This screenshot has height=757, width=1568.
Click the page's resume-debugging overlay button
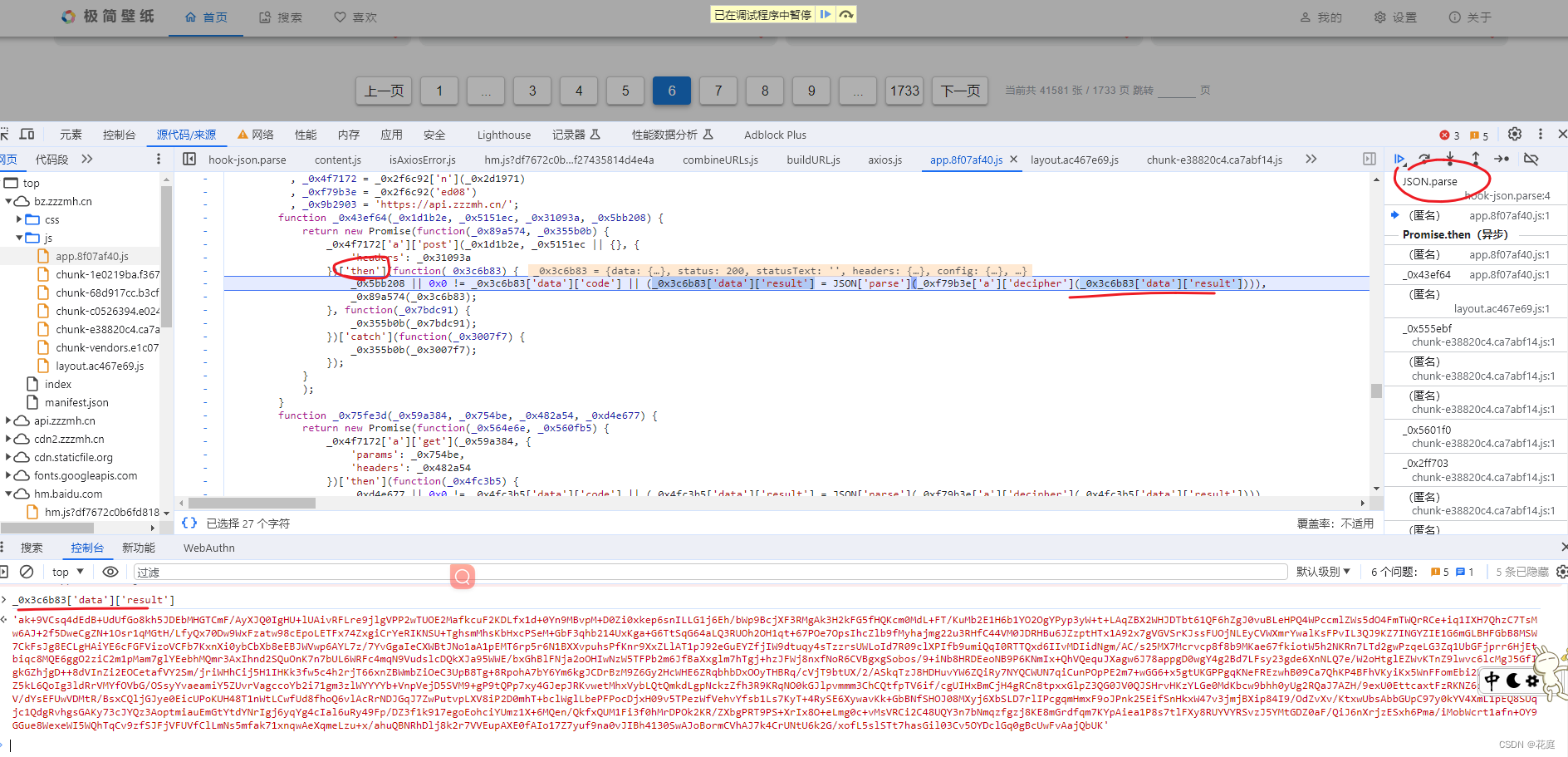tap(825, 14)
